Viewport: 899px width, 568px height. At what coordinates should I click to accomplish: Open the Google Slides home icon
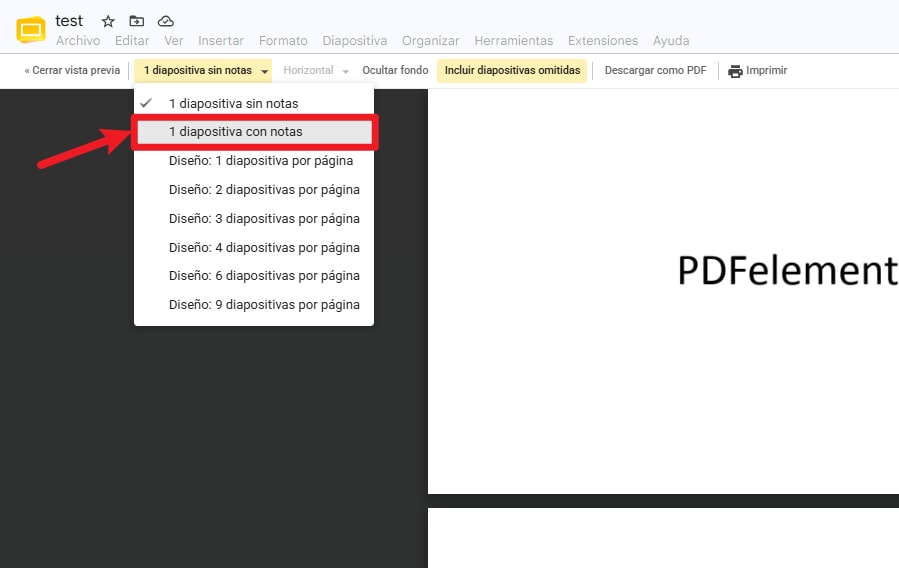coord(30,30)
